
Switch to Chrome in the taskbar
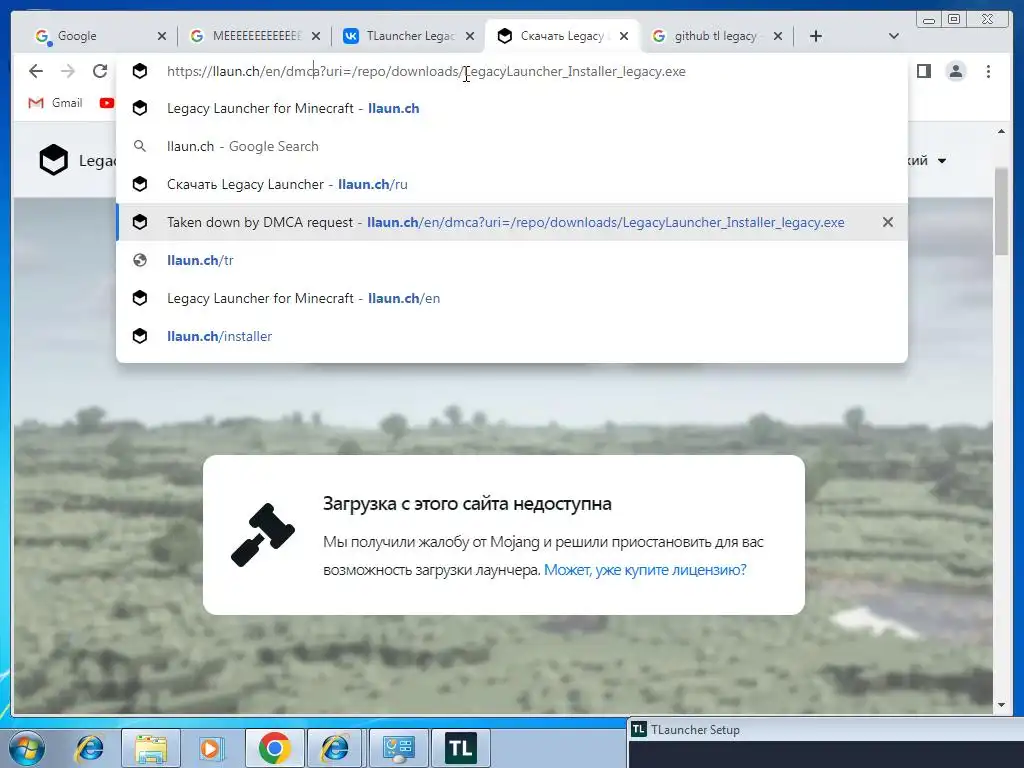click(x=274, y=748)
